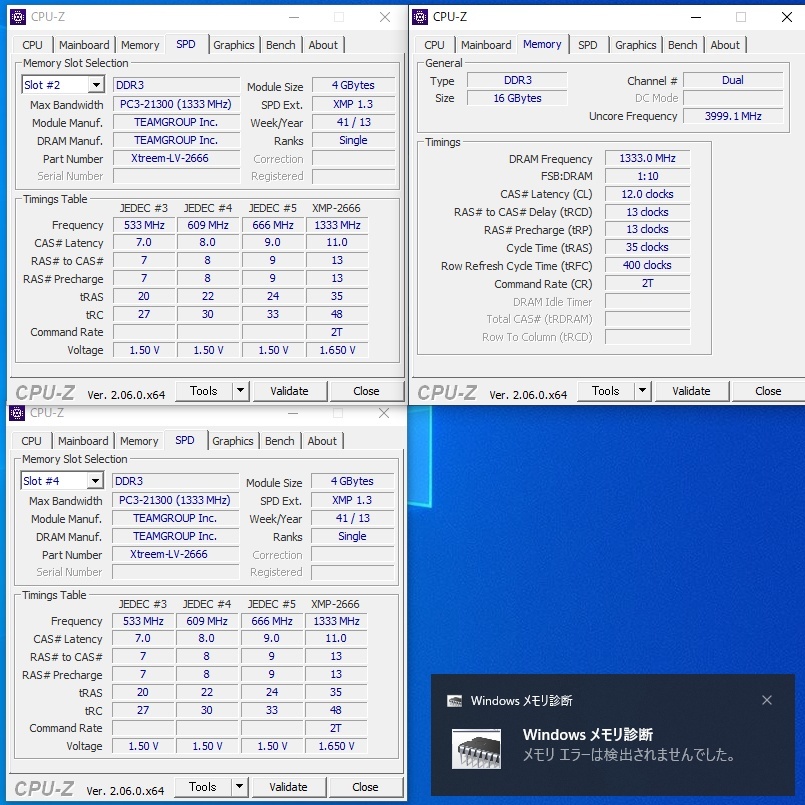
Task: Open Bench tab in Slot #4 window
Action: pyautogui.click(x=280, y=441)
